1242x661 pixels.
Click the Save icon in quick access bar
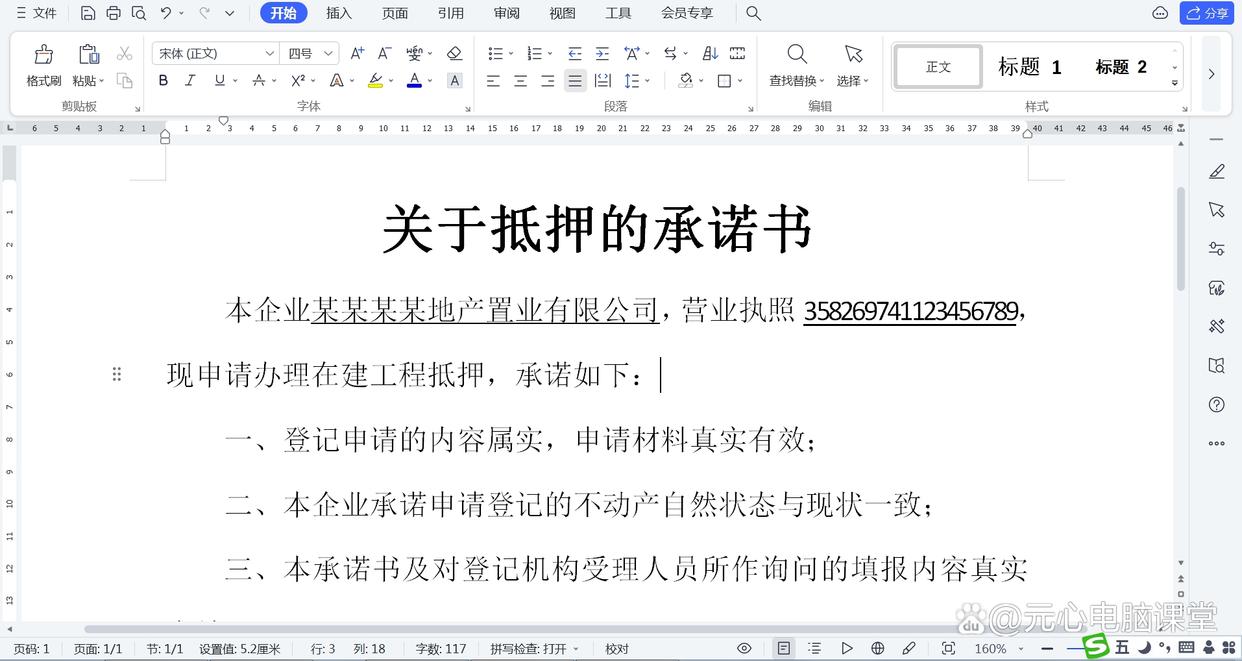click(x=88, y=13)
